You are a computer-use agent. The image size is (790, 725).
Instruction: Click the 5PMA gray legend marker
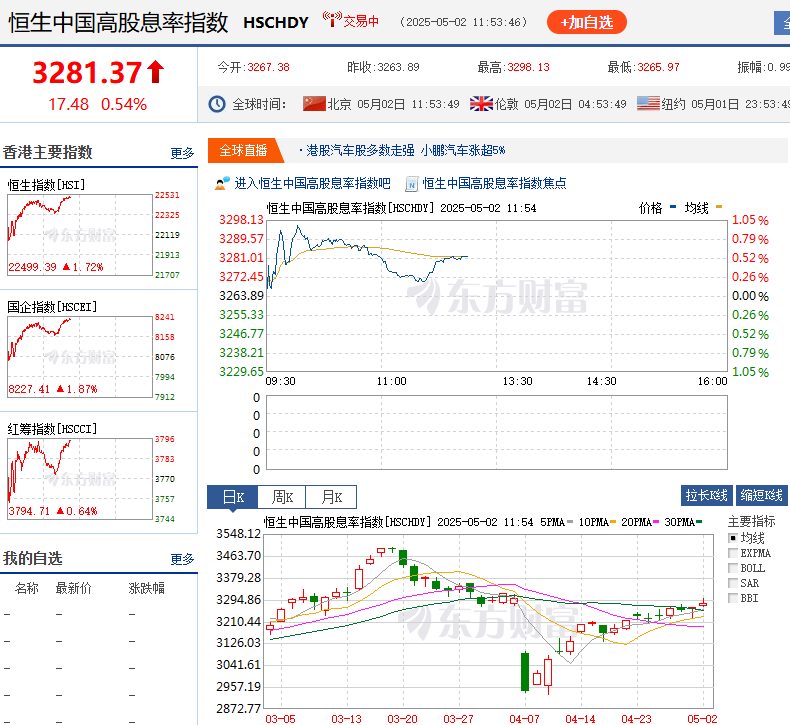[x=570, y=522]
